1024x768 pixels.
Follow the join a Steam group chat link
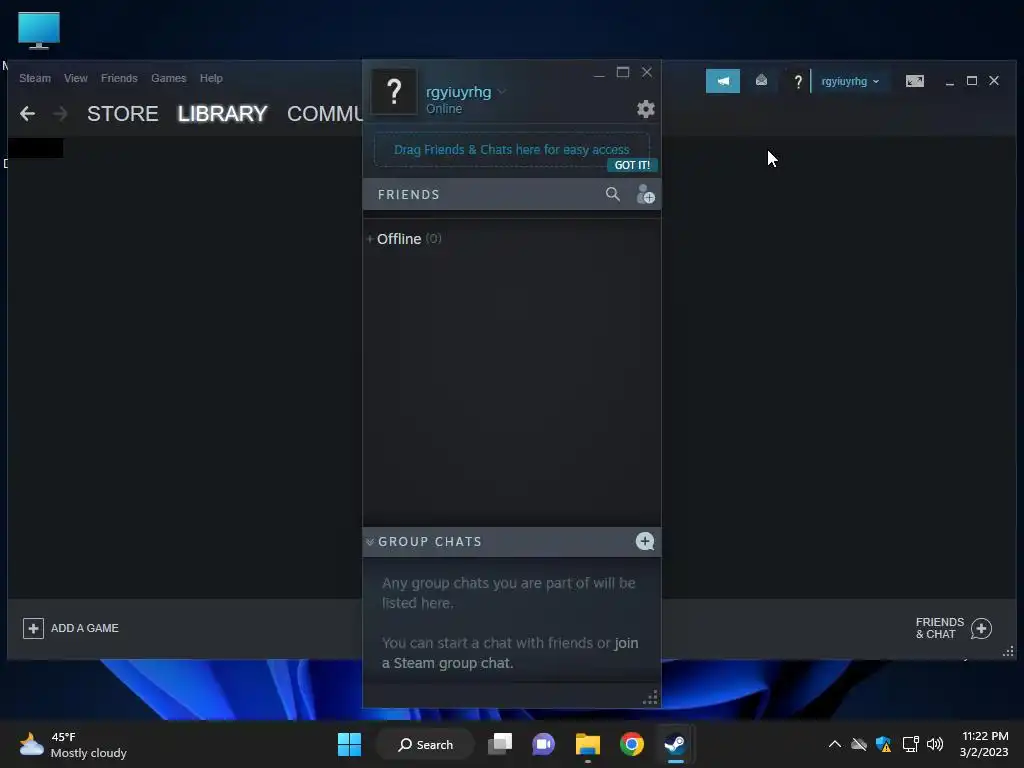click(510, 653)
